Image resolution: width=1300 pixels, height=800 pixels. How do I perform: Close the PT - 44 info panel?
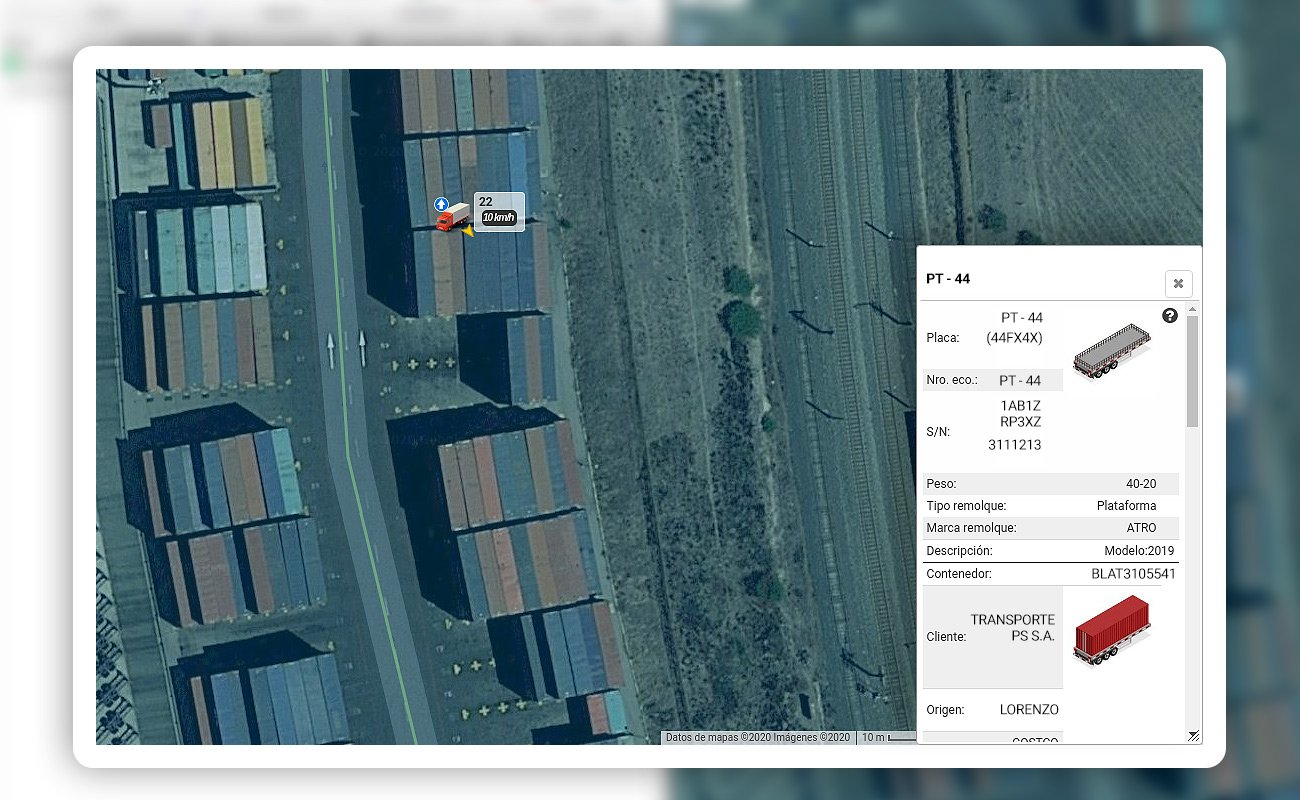tap(1178, 284)
